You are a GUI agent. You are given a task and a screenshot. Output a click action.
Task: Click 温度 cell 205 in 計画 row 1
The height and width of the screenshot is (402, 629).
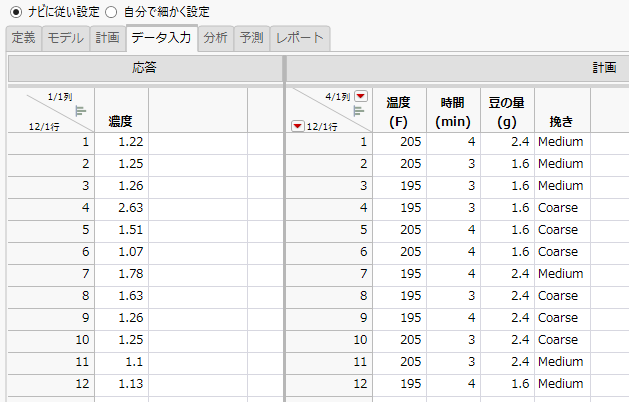(399, 142)
